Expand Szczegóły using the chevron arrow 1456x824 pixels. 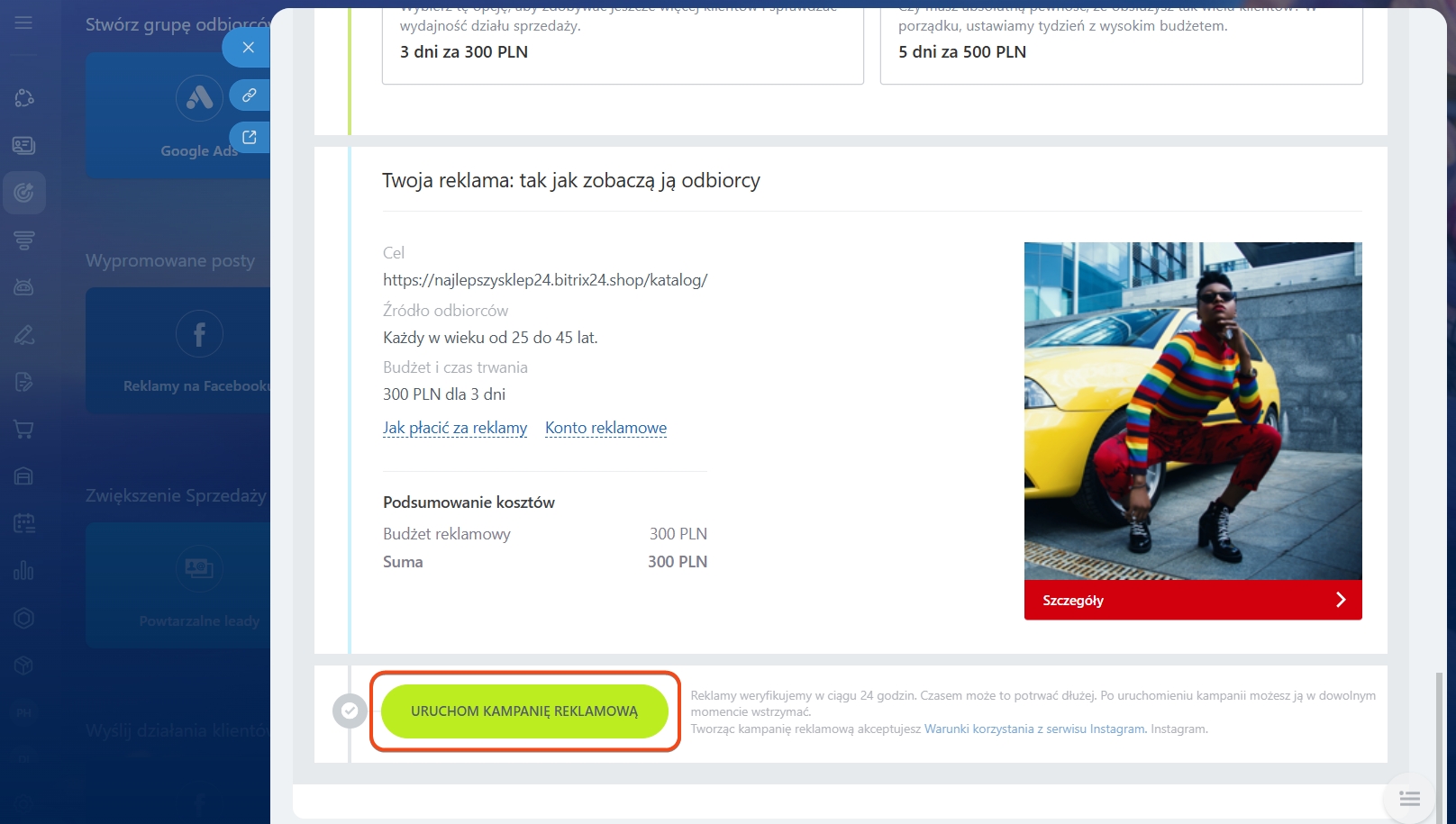[1340, 600]
